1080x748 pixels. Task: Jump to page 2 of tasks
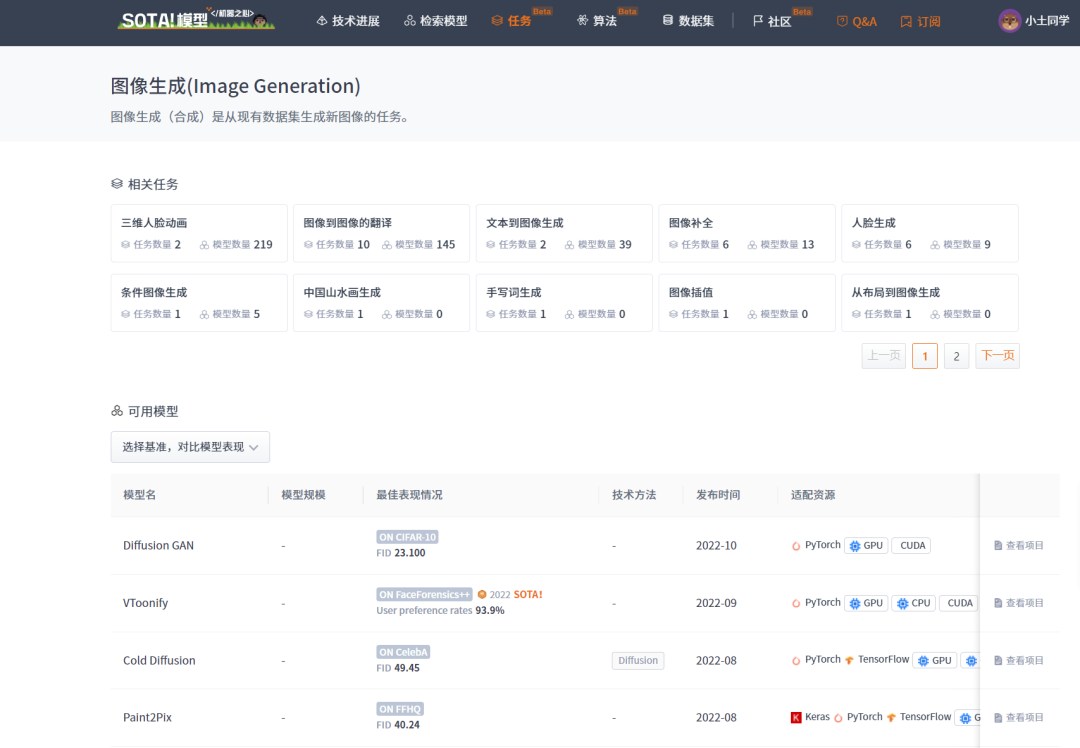pyautogui.click(x=956, y=355)
